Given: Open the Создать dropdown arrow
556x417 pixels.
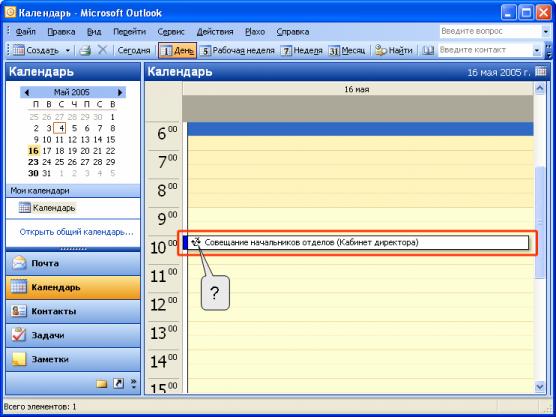Looking at the screenshot, I should (x=67, y=51).
